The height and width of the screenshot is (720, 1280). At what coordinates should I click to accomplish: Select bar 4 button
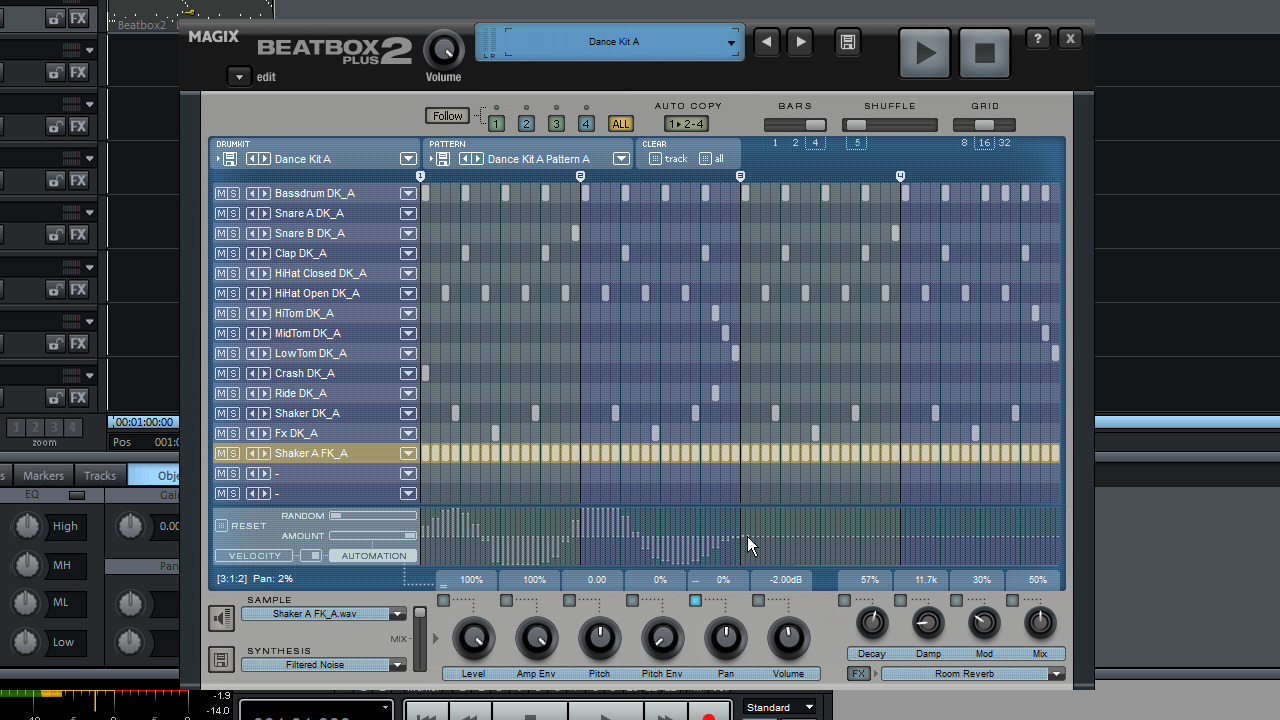[586, 124]
